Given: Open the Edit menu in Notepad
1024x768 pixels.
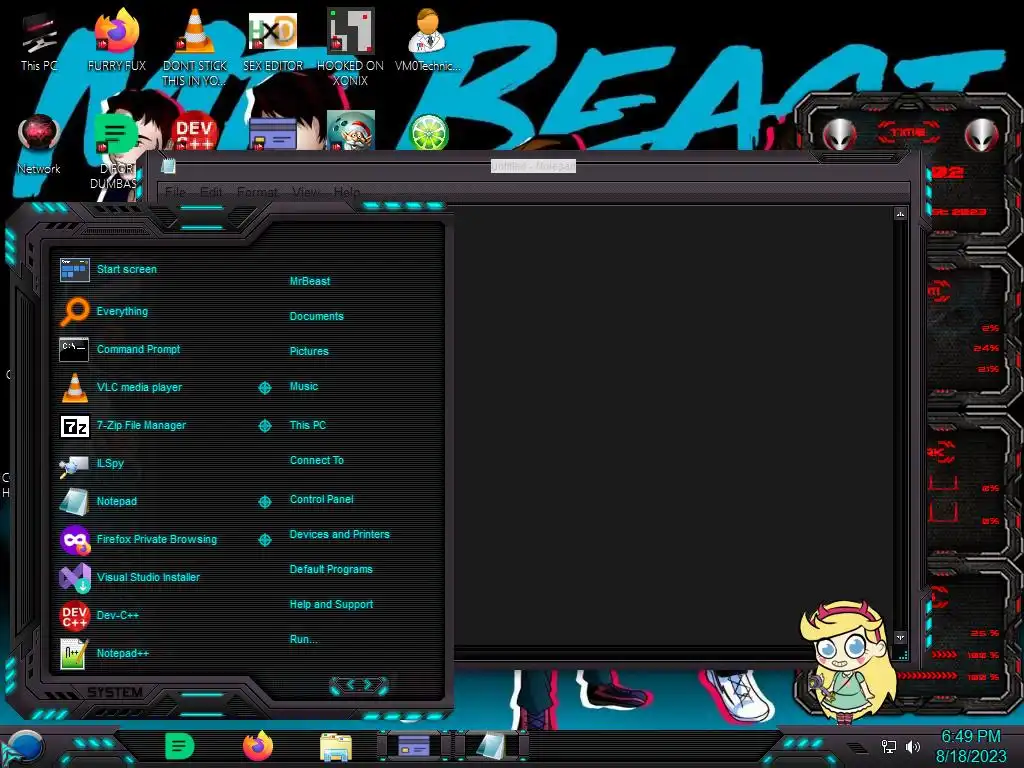Looking at the screenshot, I should pyautogui.click(x=211, y=192).
